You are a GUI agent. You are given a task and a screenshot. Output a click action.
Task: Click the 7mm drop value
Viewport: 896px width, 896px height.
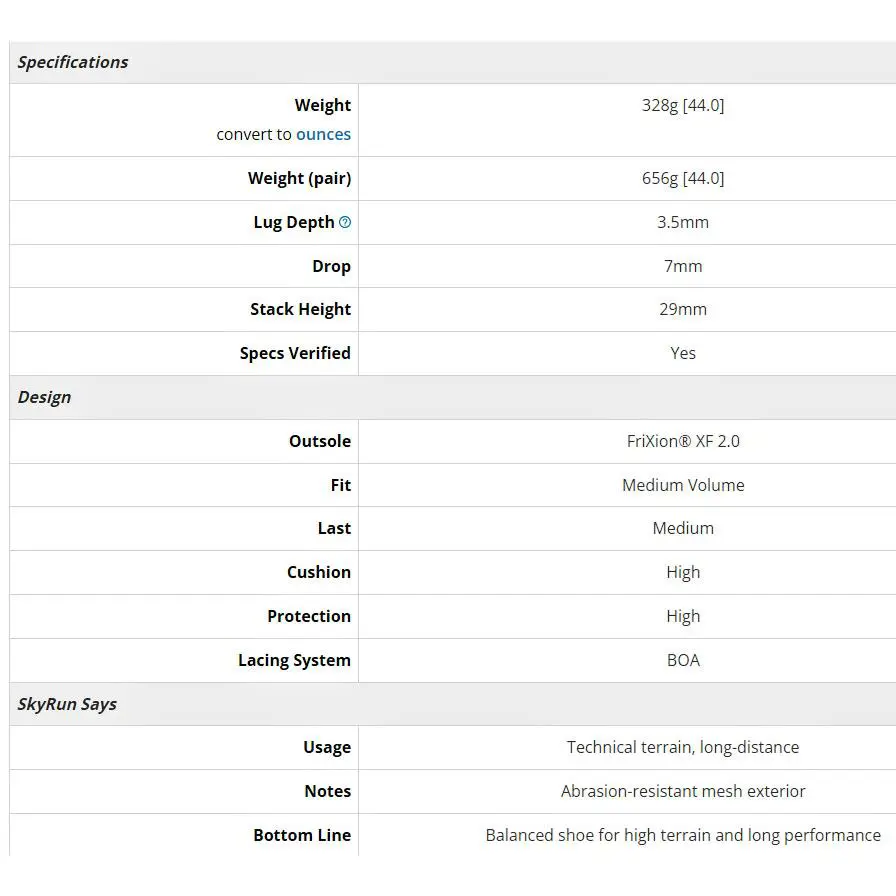click(683, 266)
